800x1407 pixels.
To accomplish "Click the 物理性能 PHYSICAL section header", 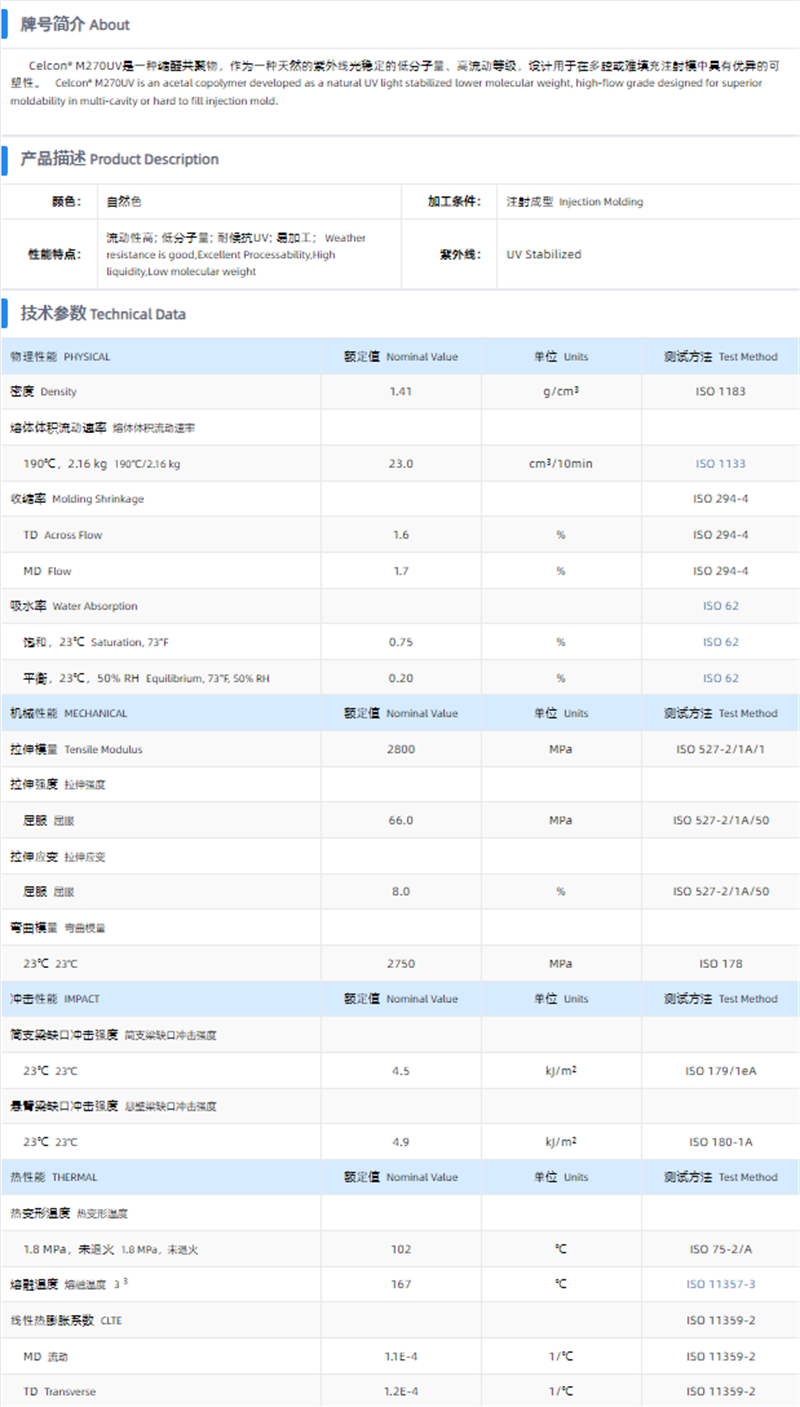I will [x=60, y=357].
